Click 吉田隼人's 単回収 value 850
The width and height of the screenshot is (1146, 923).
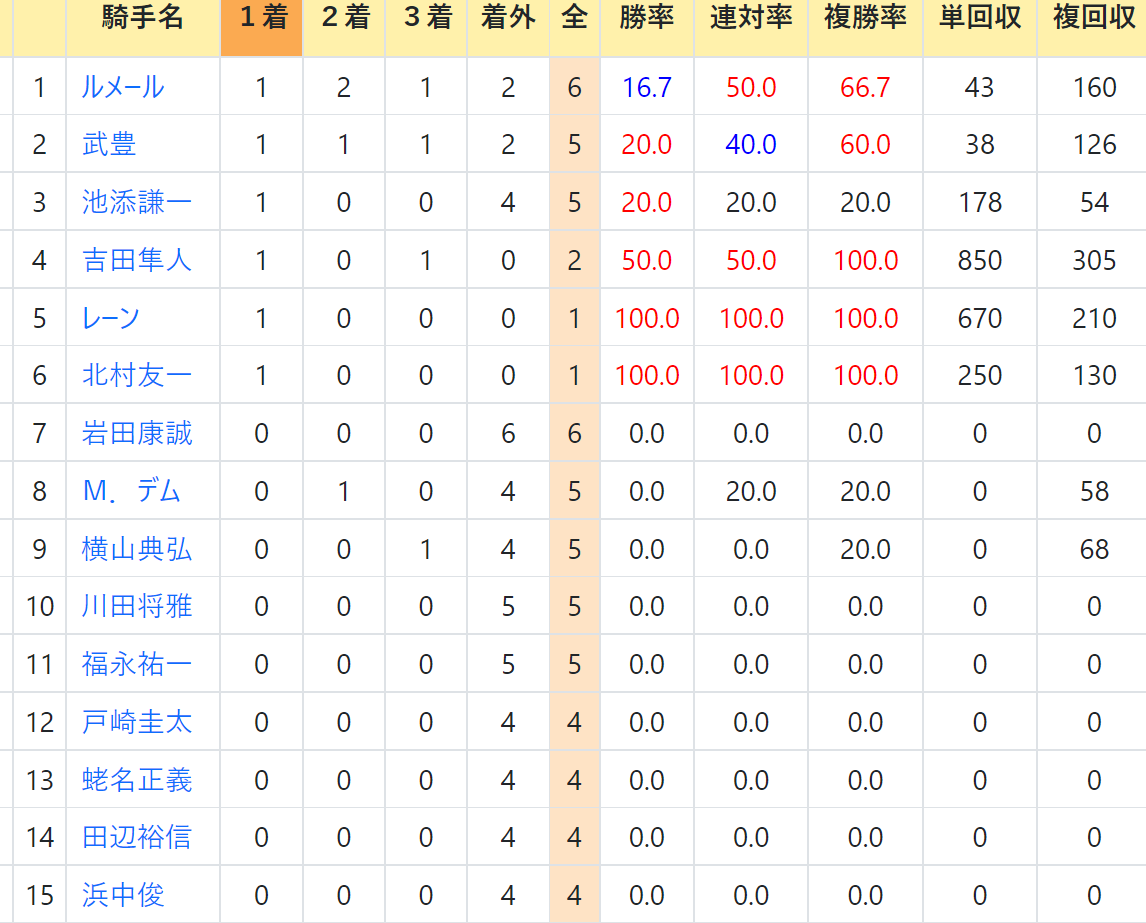[x=980, y=261]
